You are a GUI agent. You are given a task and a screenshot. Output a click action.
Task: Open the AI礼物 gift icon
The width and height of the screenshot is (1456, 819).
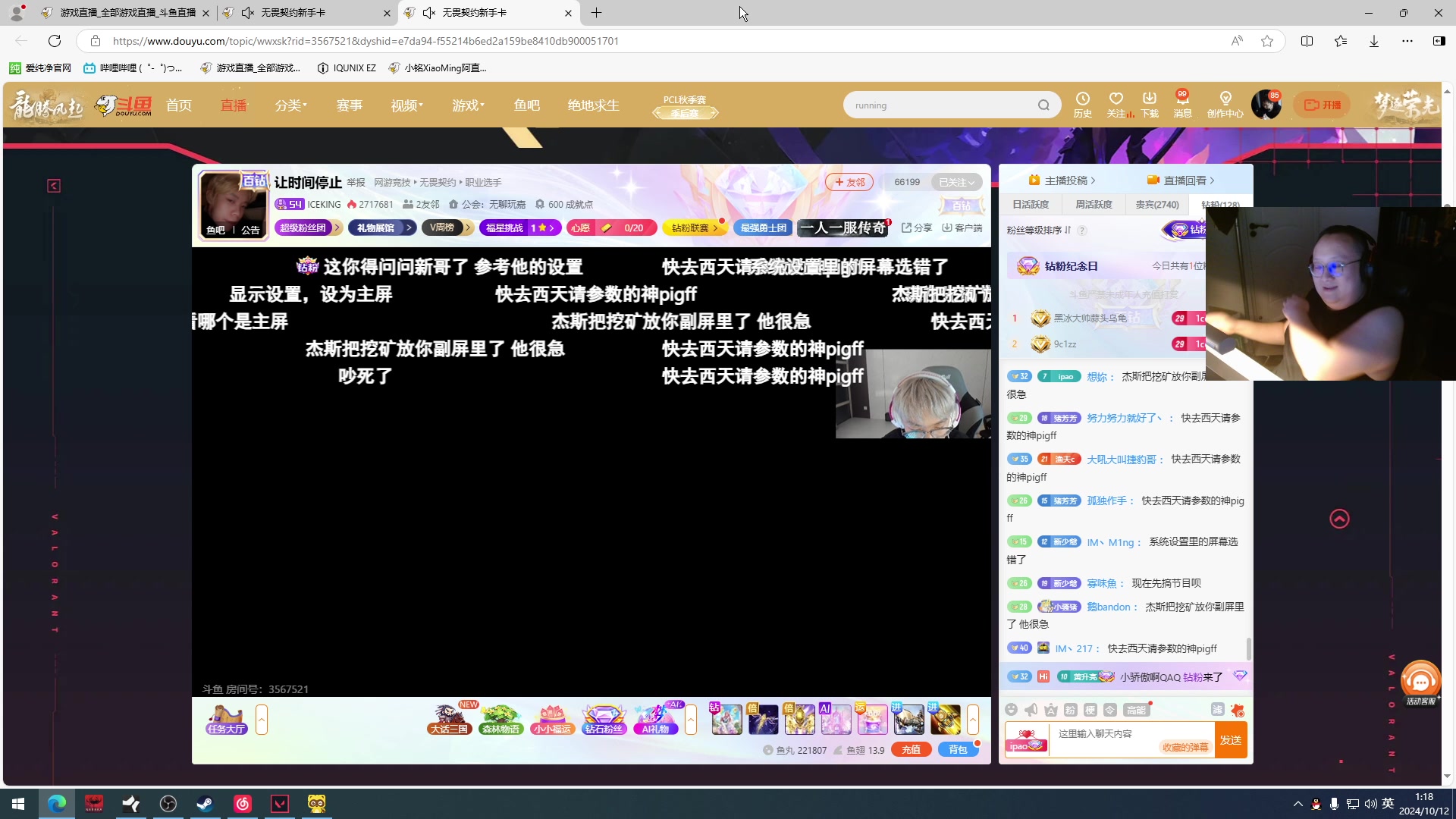coord(655,719)
